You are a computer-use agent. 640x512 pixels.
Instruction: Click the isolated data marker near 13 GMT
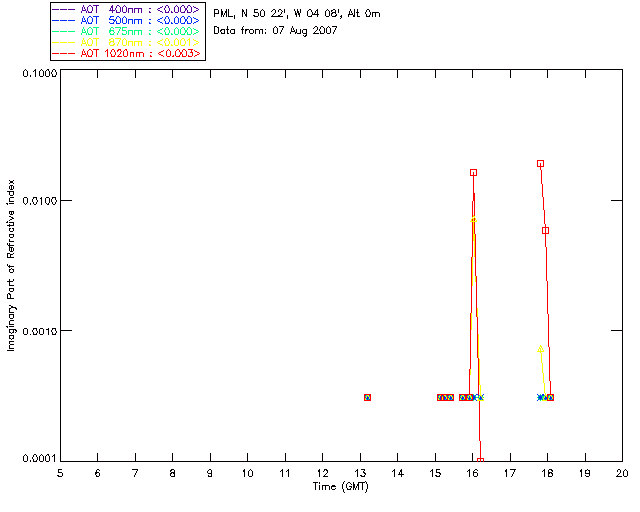[367, 397]
